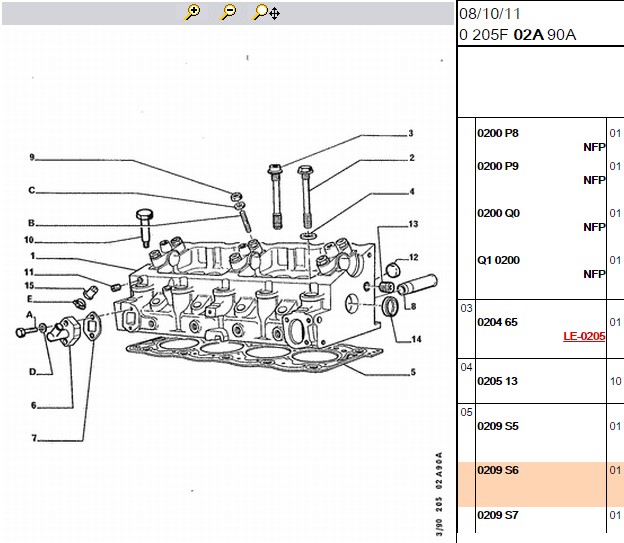Click callout letter B in diagram
This screenshot has width=624, height=543.
(31, 223)
